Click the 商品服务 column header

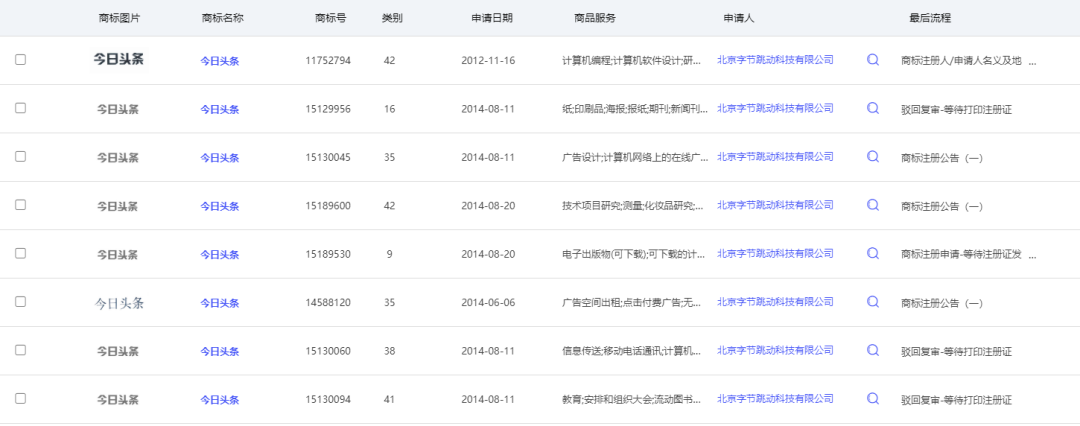tap(595, 18)
